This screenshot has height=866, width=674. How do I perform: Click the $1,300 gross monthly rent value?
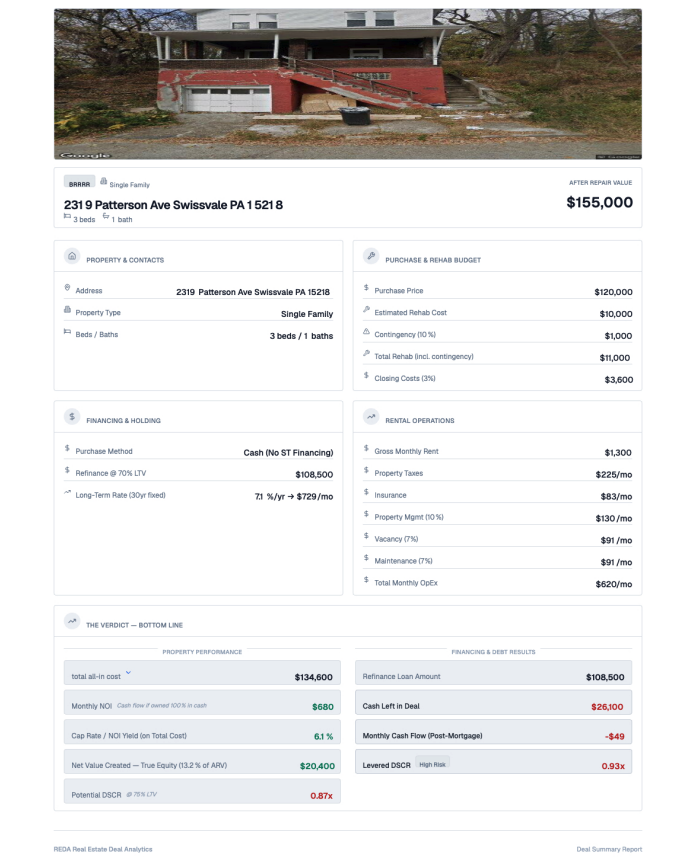[x=618, y=453]
